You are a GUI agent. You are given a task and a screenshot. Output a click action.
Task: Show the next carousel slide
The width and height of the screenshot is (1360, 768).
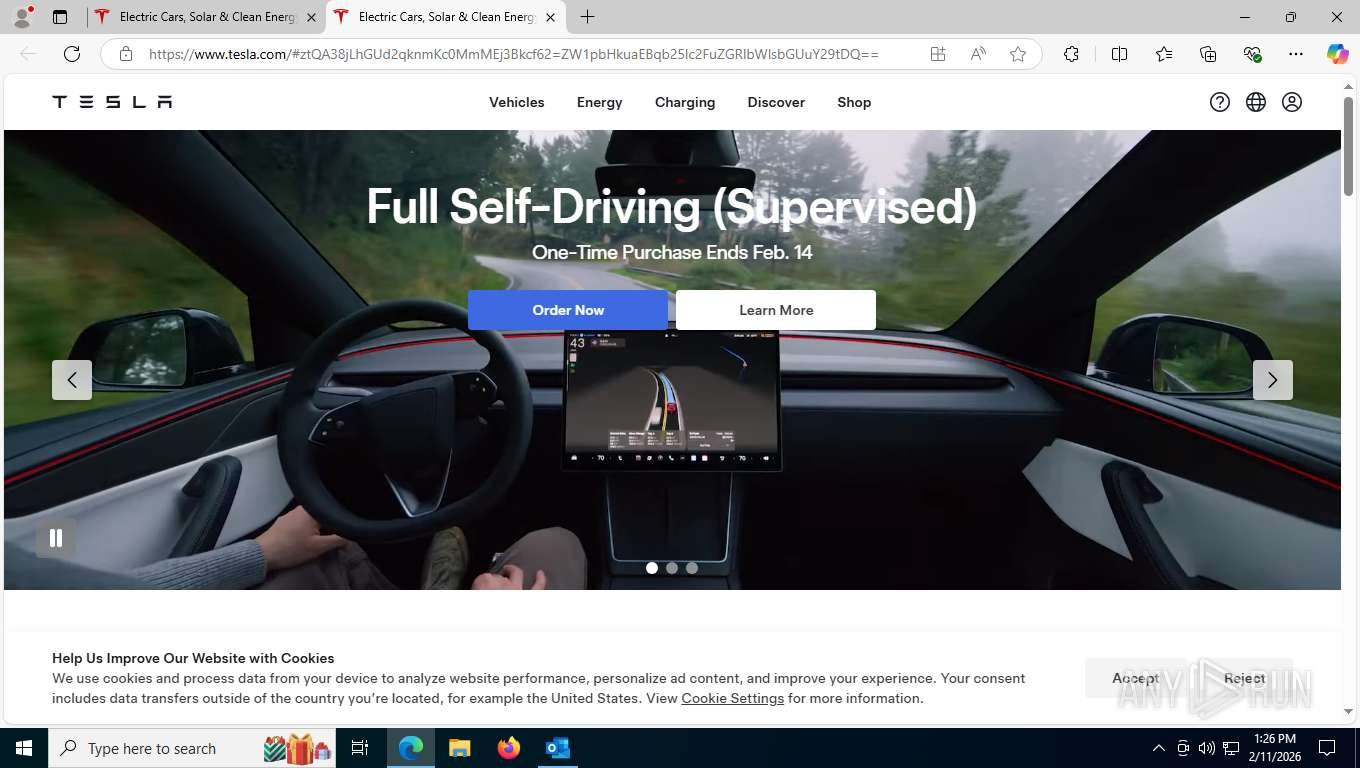(1273, 380)
